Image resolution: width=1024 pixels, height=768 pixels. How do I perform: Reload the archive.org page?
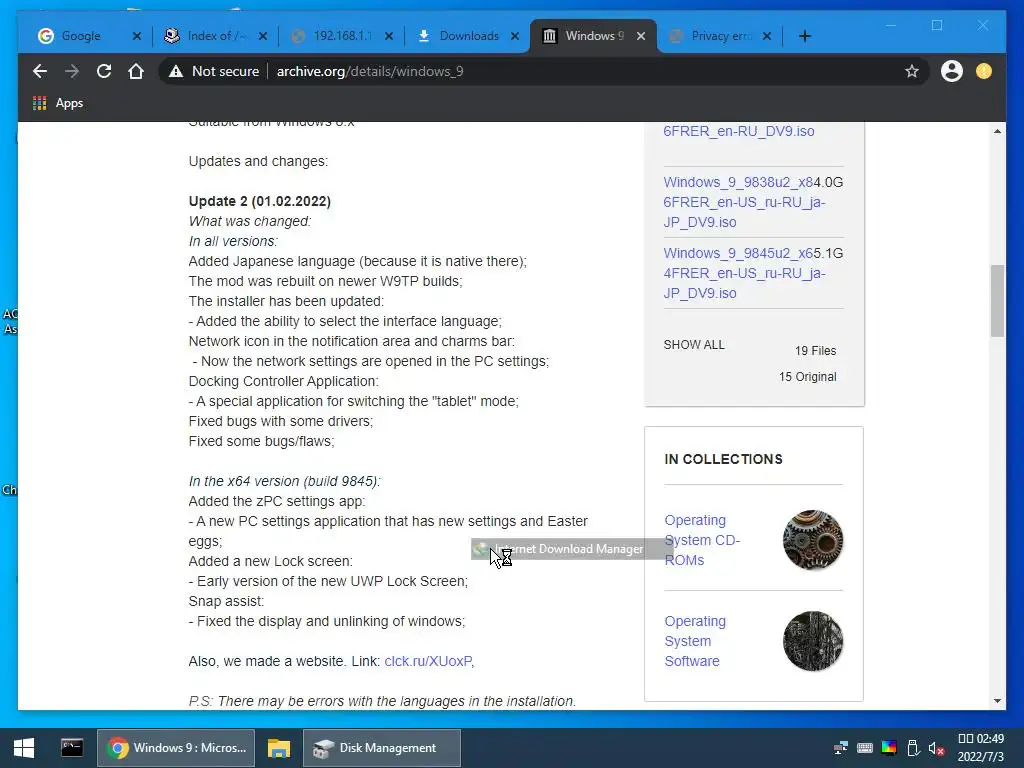(x=104, y=71)
